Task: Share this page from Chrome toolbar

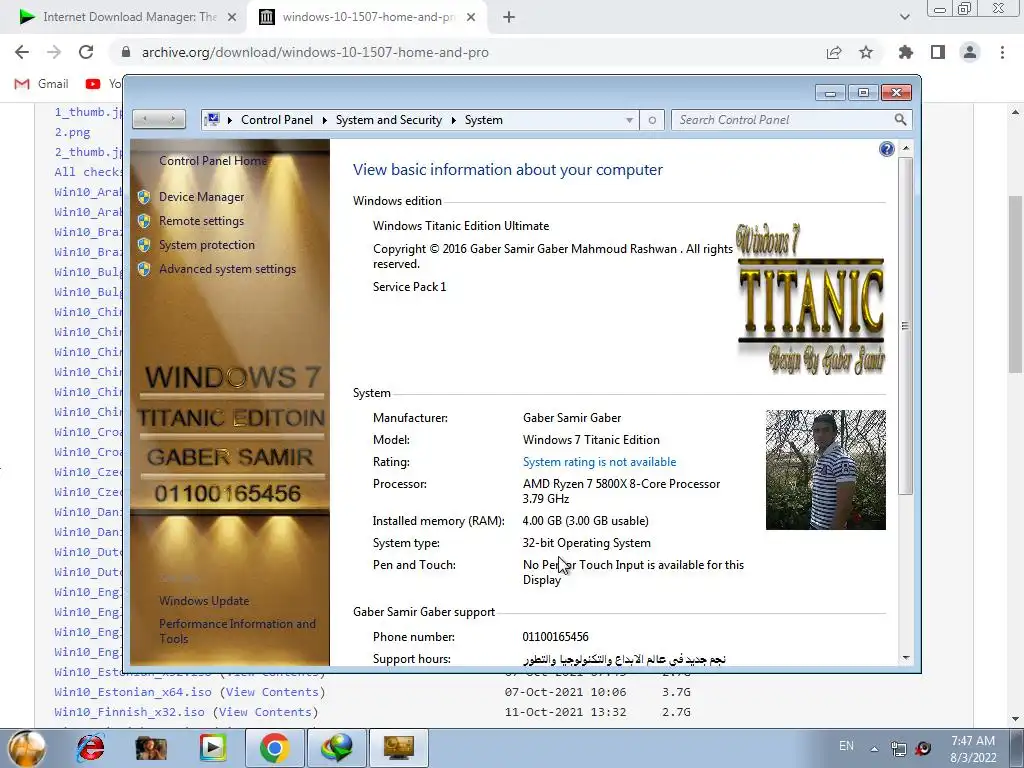Action: pos(834,53)
